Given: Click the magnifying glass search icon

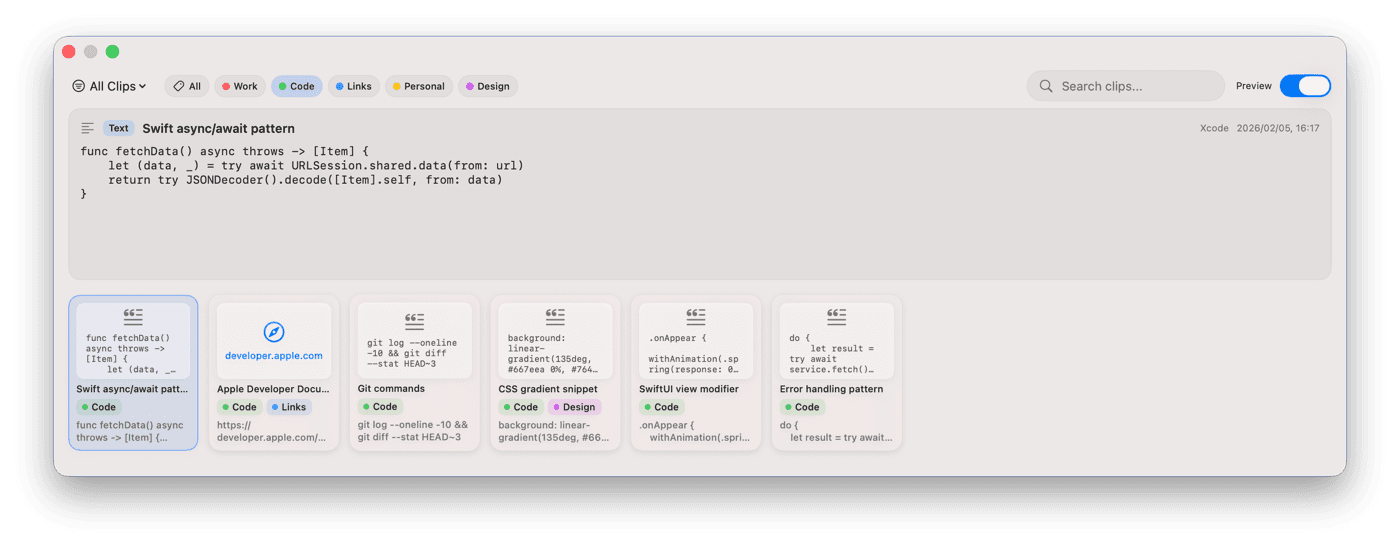Looking at the screenshot, I should tap(1046, 86).
